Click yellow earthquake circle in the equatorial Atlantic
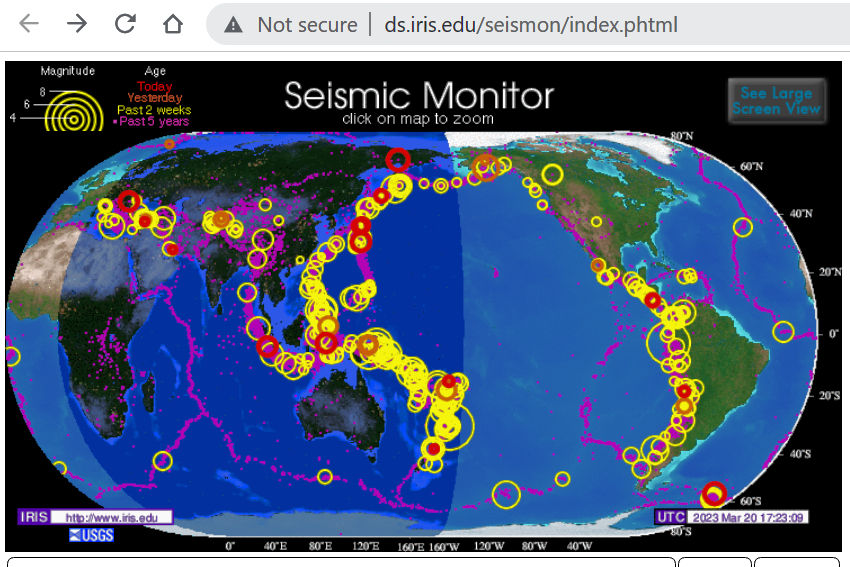This screenshot has width=850, height=567. click(x=783, y=331)
